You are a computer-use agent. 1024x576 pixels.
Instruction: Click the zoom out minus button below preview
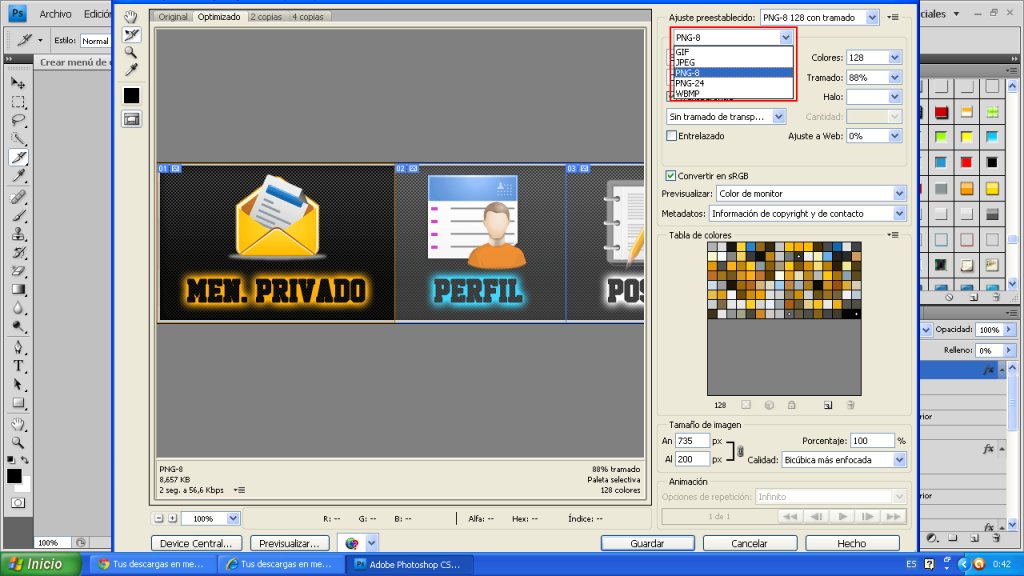159,519
